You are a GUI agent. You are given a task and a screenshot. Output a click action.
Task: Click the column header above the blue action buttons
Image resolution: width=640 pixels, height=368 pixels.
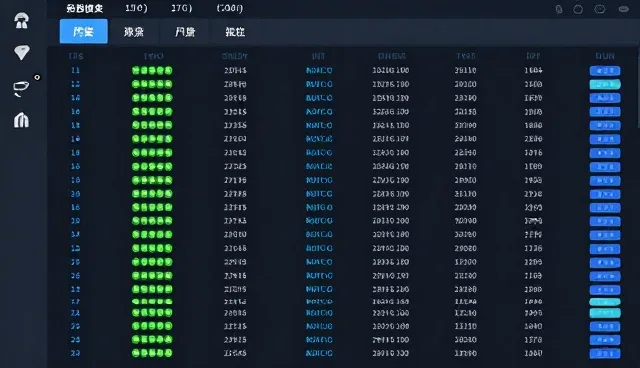605,56
